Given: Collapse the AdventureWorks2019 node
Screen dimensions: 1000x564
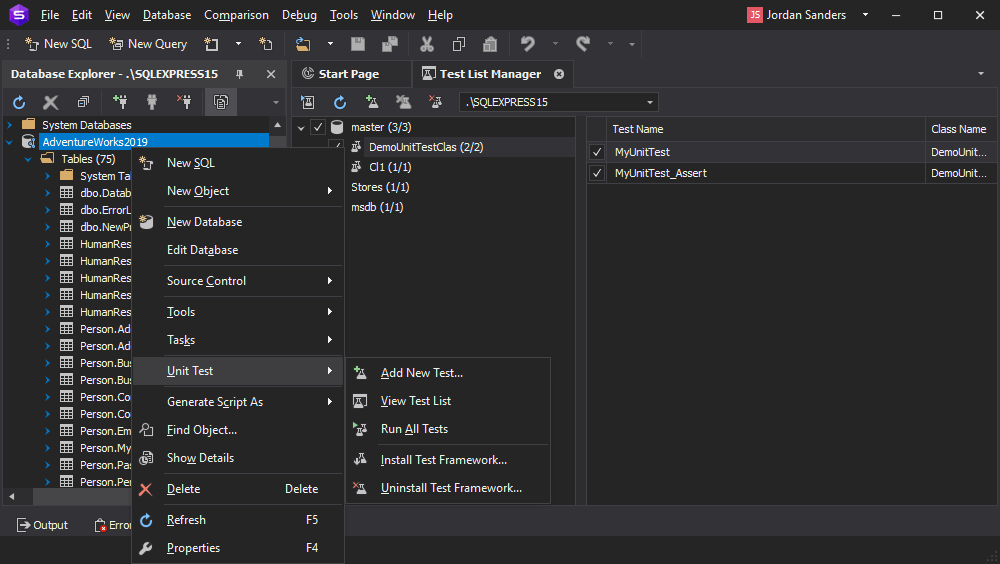Looking at the screenshot, I should [x=10, y=142].
